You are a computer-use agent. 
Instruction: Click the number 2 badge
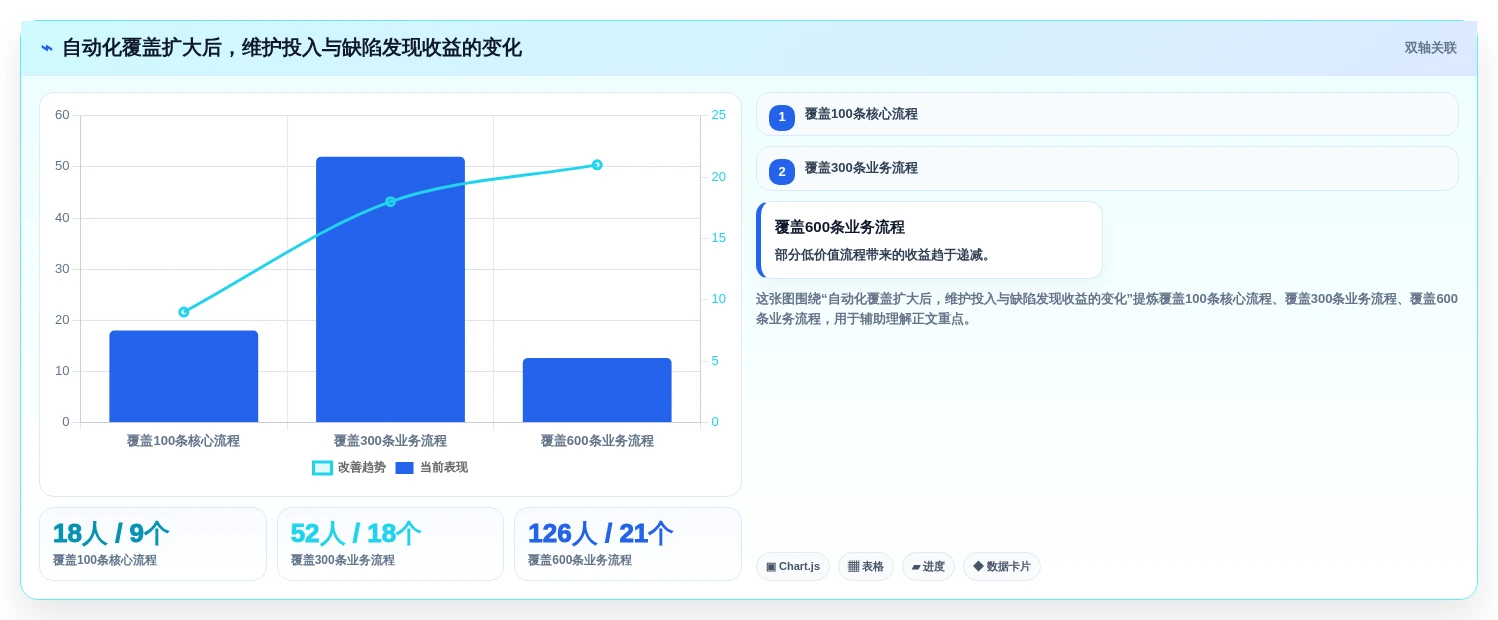[782, 171]
